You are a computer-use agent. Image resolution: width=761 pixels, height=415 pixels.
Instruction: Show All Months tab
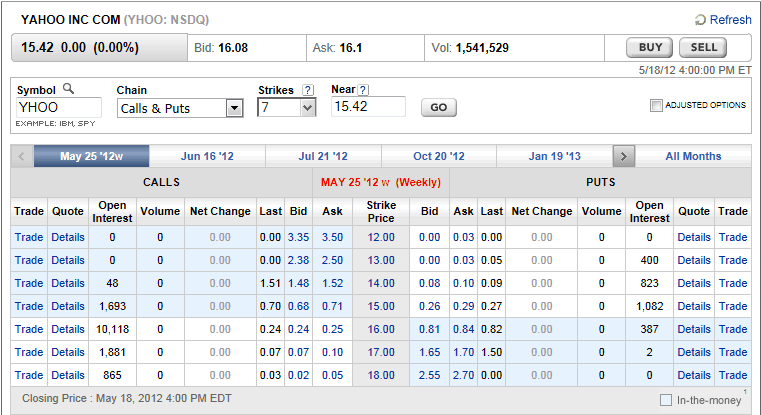(693, 156)
